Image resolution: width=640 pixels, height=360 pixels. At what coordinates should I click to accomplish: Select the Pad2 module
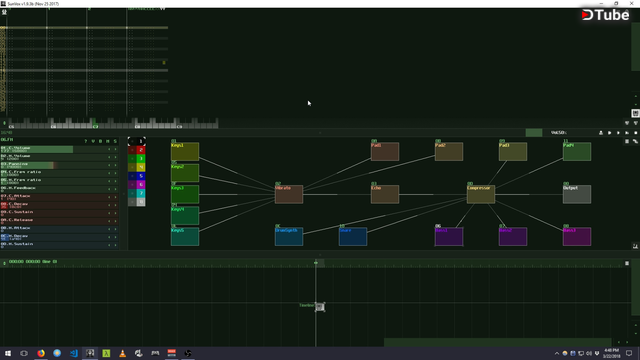click(x=449, y=151)
